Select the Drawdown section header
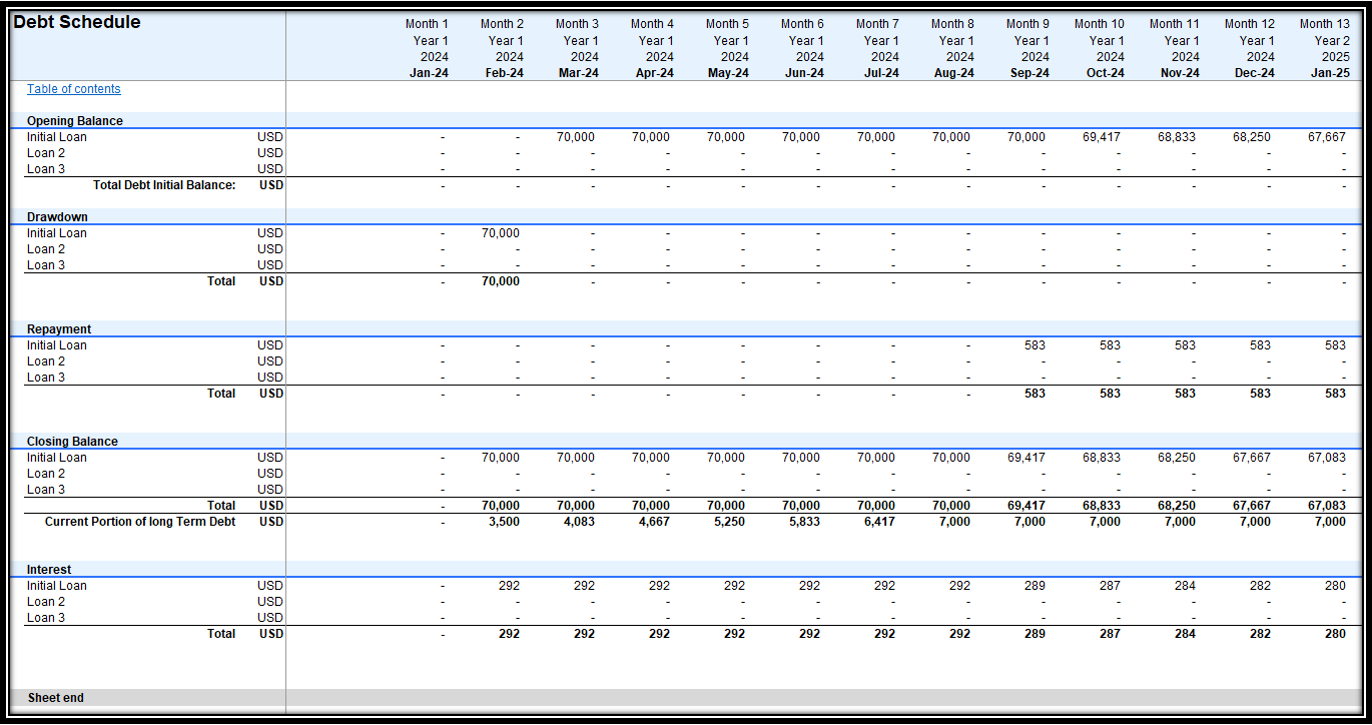 57,217
